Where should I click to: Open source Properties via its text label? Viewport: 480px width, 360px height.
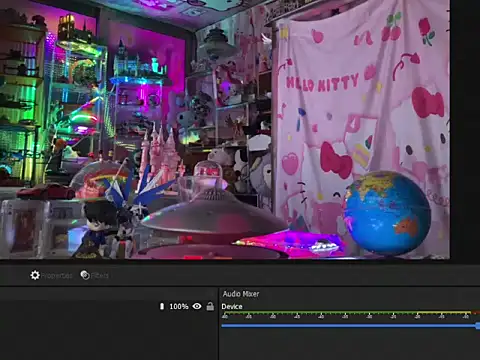(x=57, y=276)
